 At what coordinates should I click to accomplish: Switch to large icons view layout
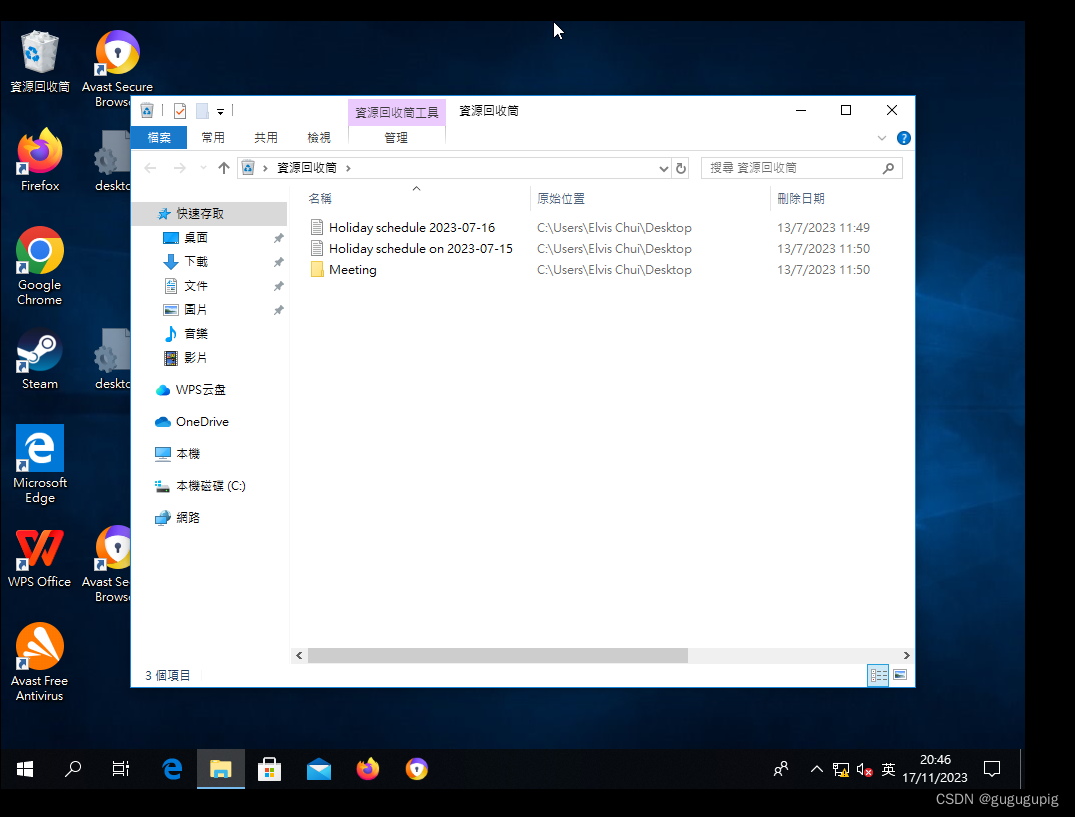tap(900, 676)
